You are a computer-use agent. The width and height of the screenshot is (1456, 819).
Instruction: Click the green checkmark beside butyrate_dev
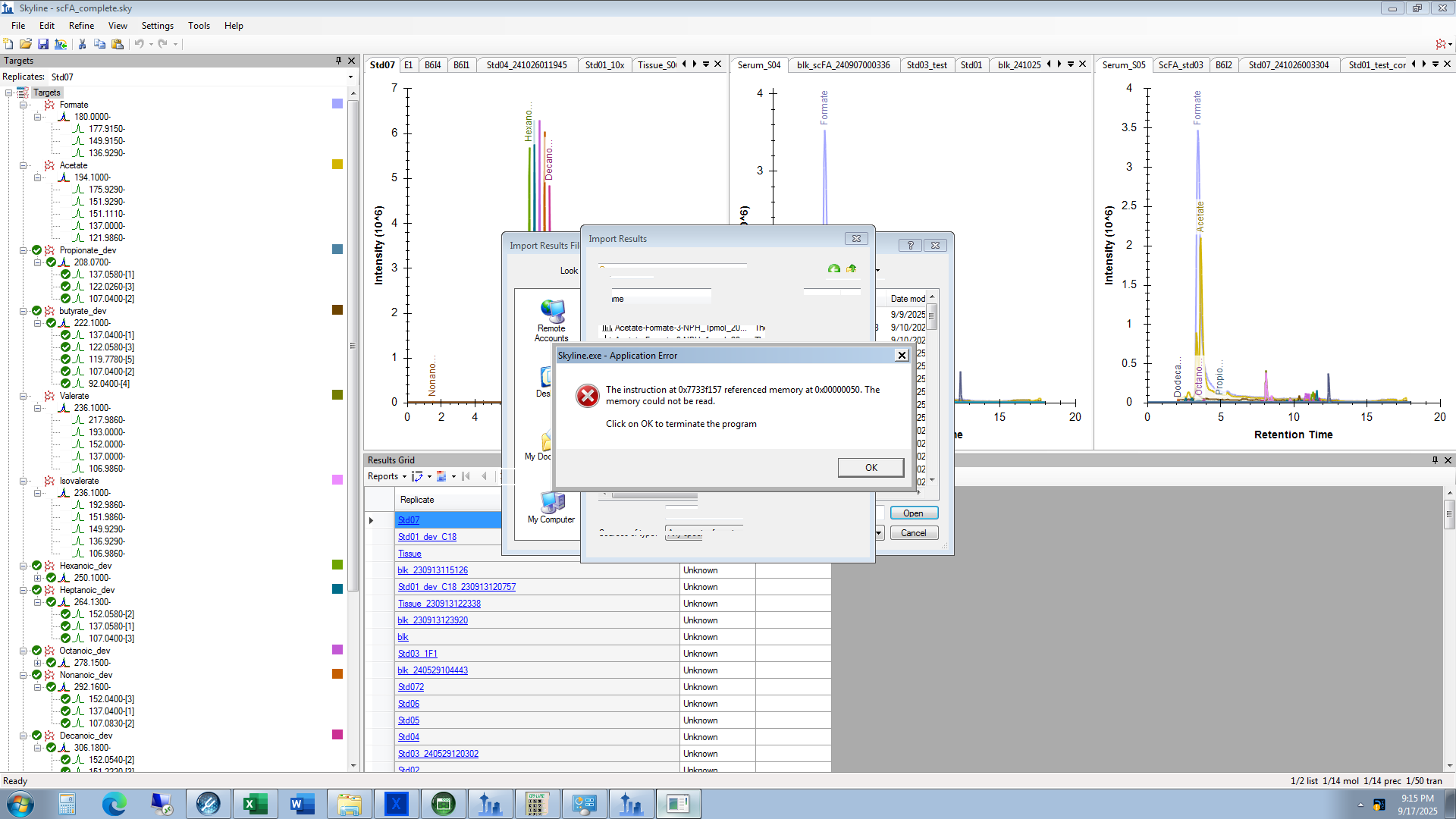pos(36,311)
